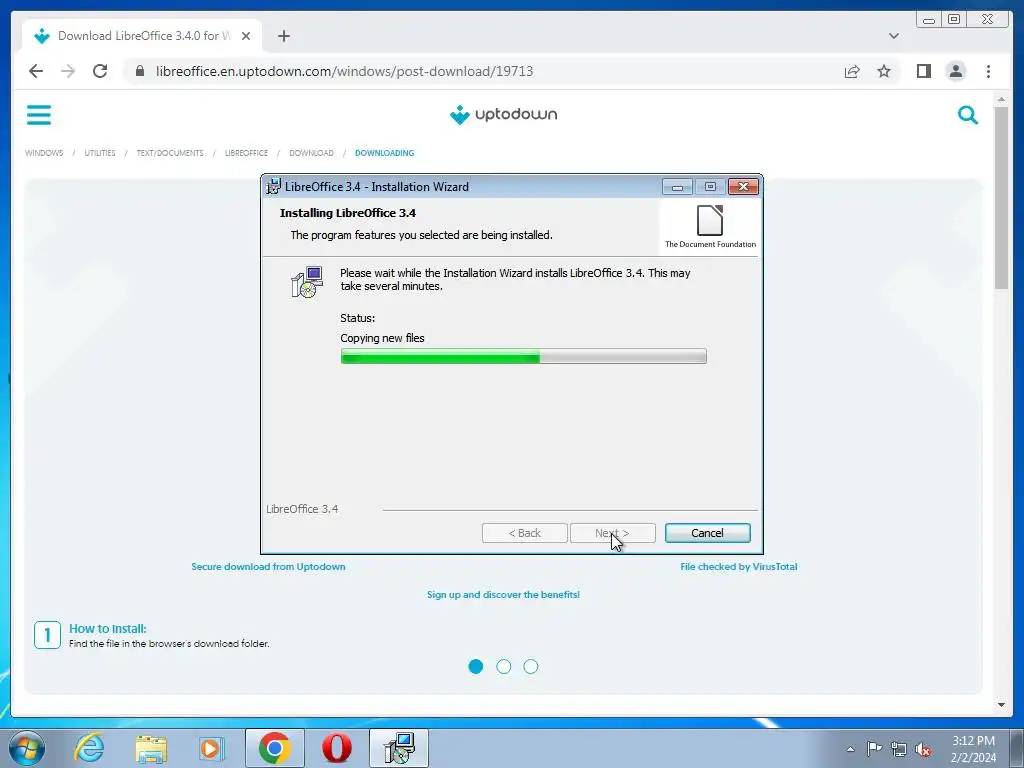Go to LIBREOFFICE breadcrumb

point(246,153)
